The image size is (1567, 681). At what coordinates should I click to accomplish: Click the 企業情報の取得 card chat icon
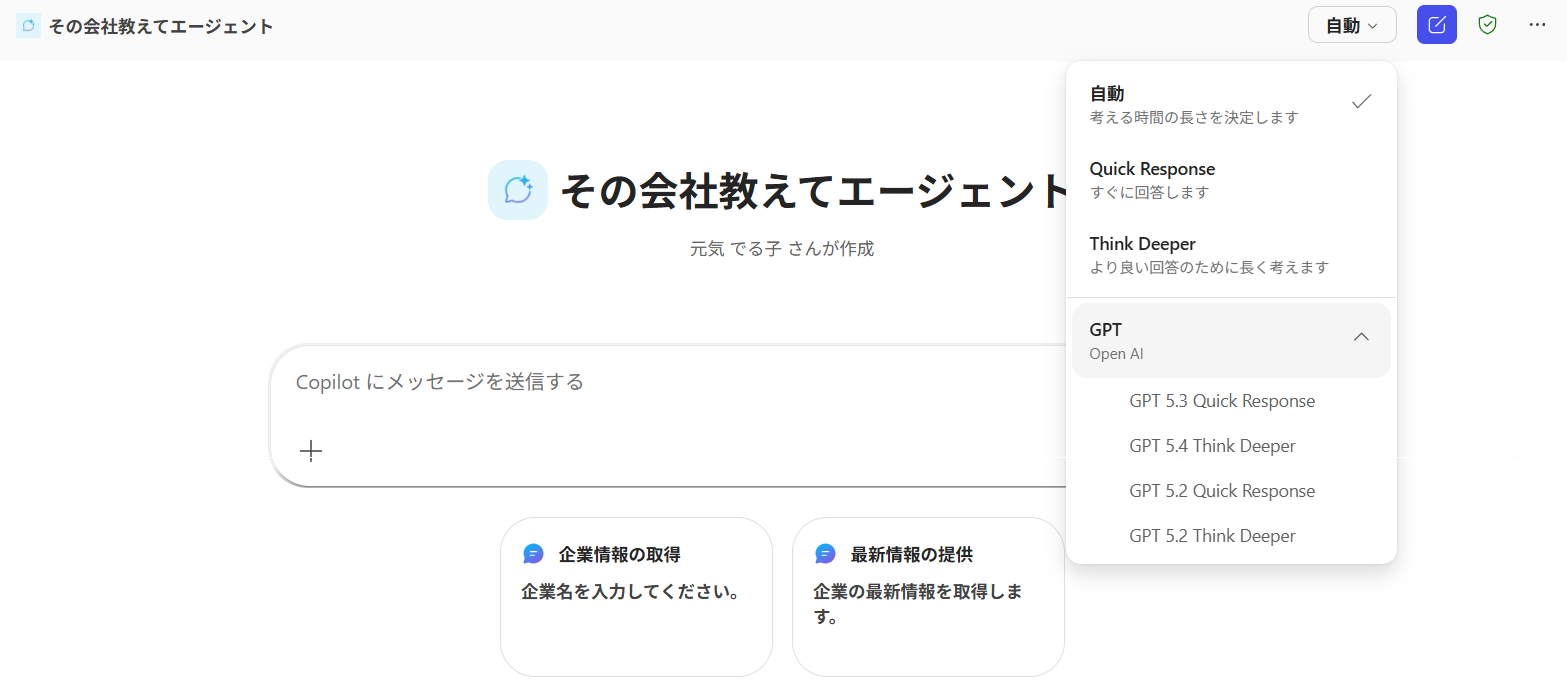click(533, 554)
